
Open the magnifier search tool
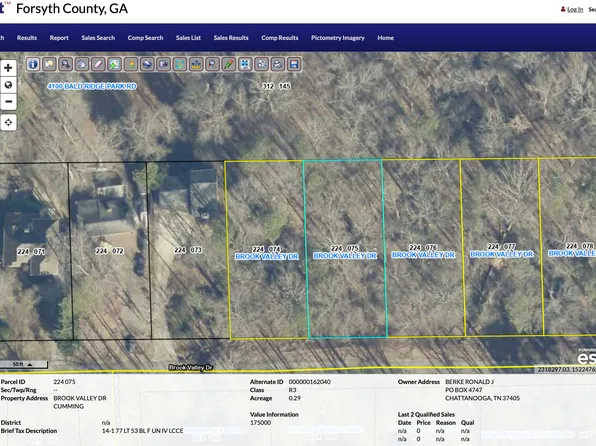[212, 64]
